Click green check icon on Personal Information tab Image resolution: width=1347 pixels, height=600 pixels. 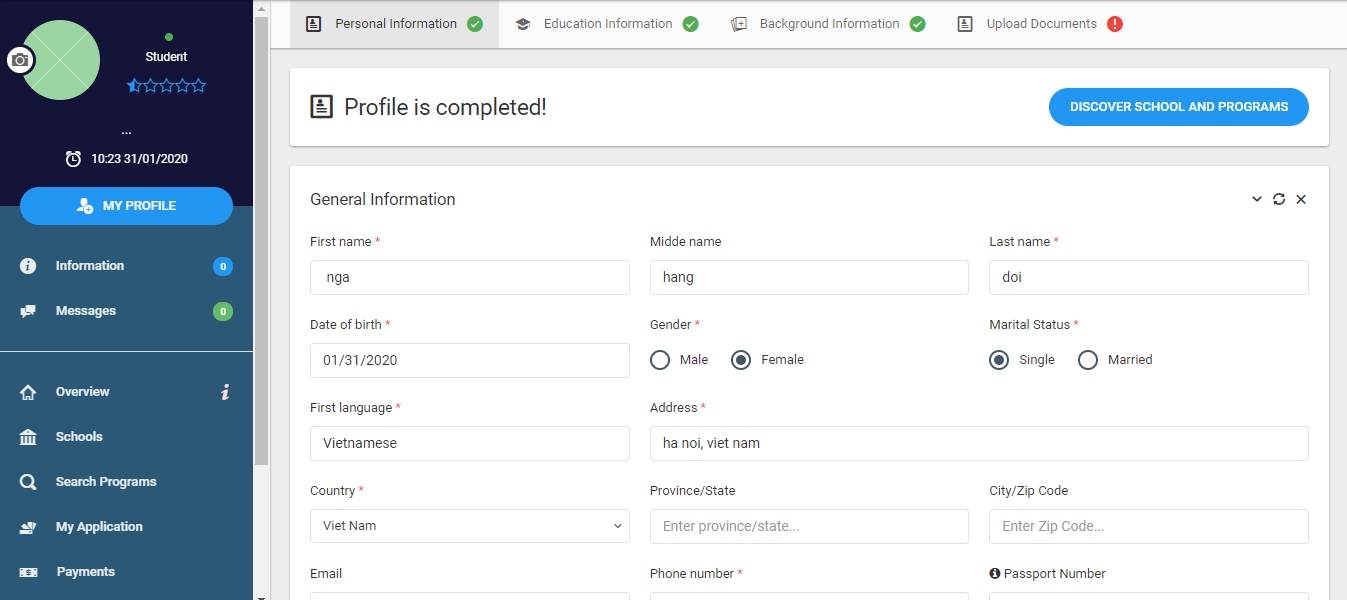click(x=475, y=24)
